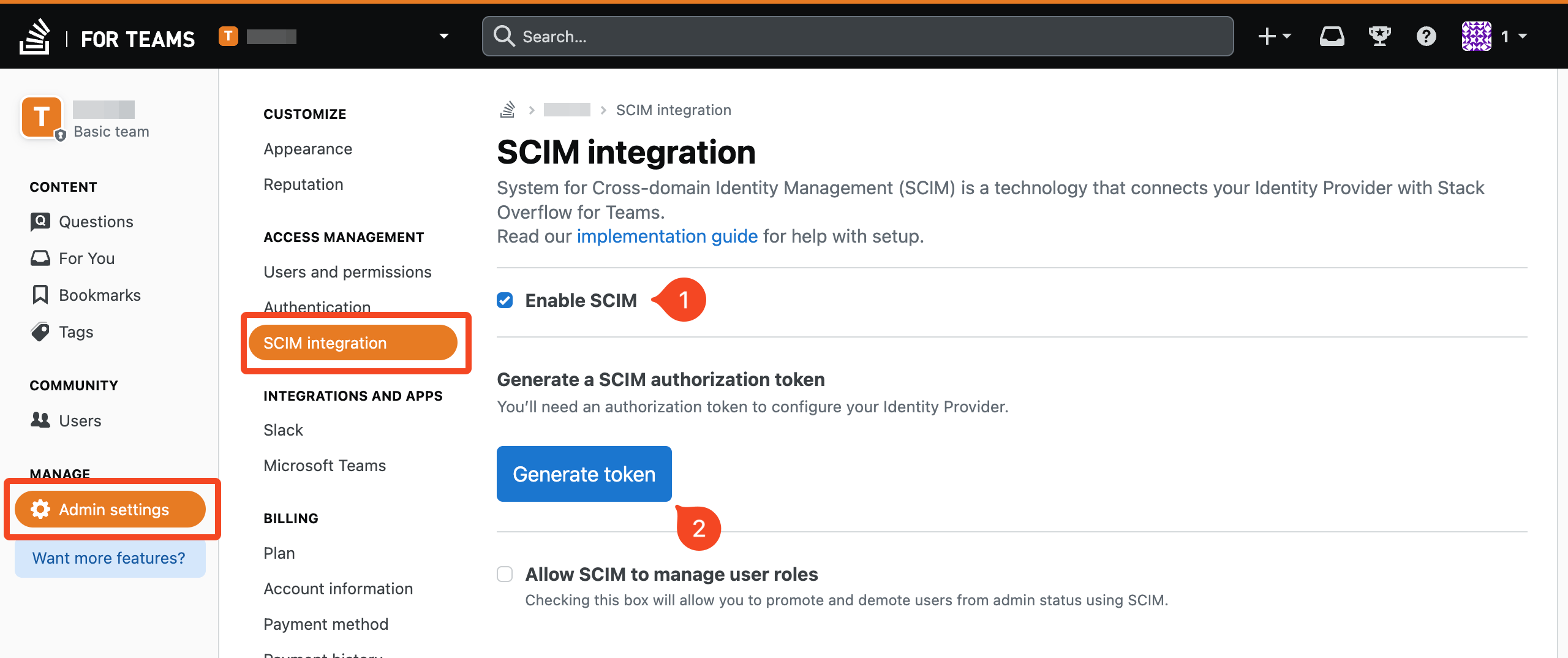This screenshot has height=658, width=1568.
Task: Click Want more features? link
Action: 109,558
